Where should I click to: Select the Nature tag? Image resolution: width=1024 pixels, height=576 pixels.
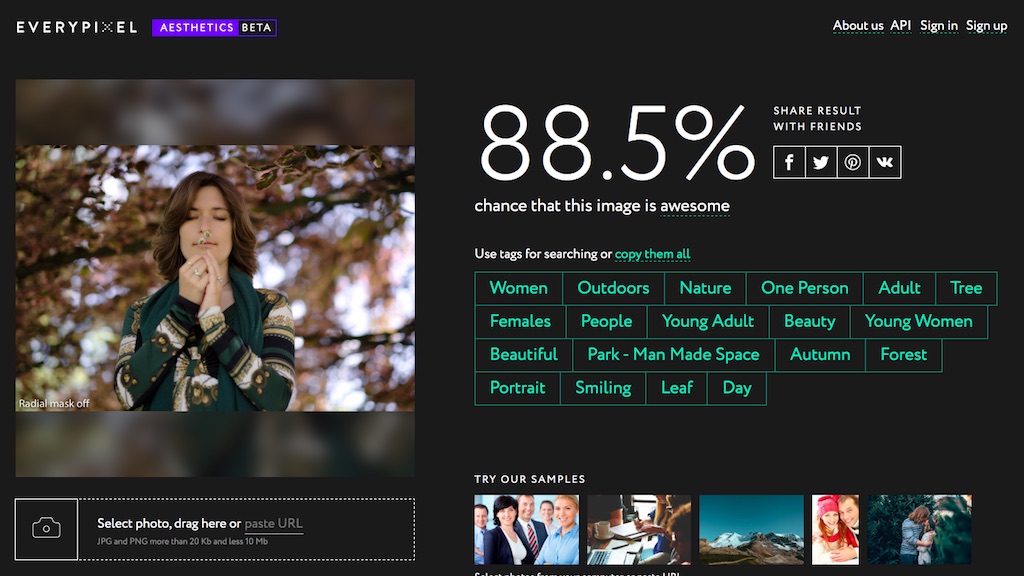point(705,288)
